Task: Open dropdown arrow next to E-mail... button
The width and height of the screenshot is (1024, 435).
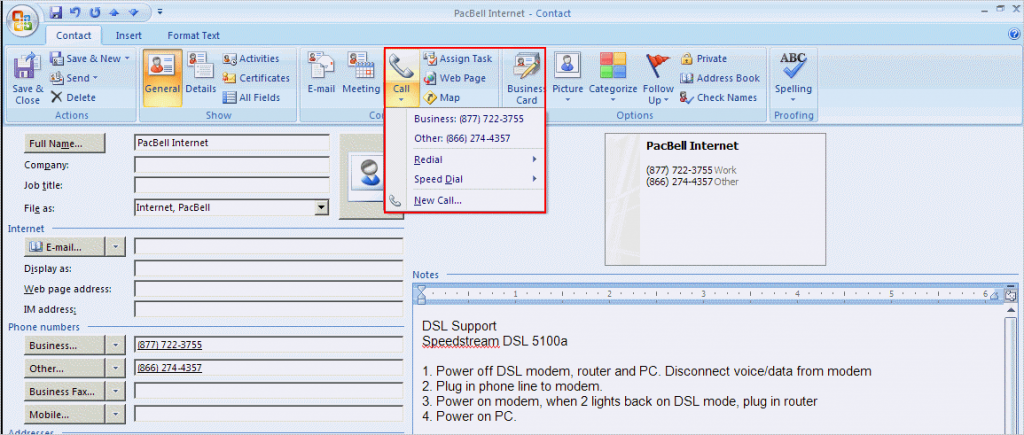Action: coord(115,247)
